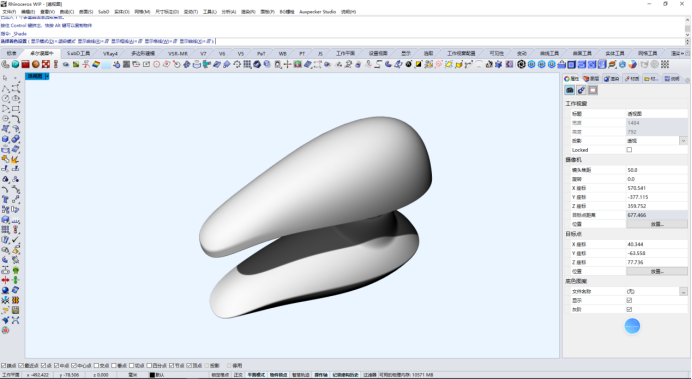Toggle the Locked checkbox
This screenshot has width=692, height=379.
(629, 150)
